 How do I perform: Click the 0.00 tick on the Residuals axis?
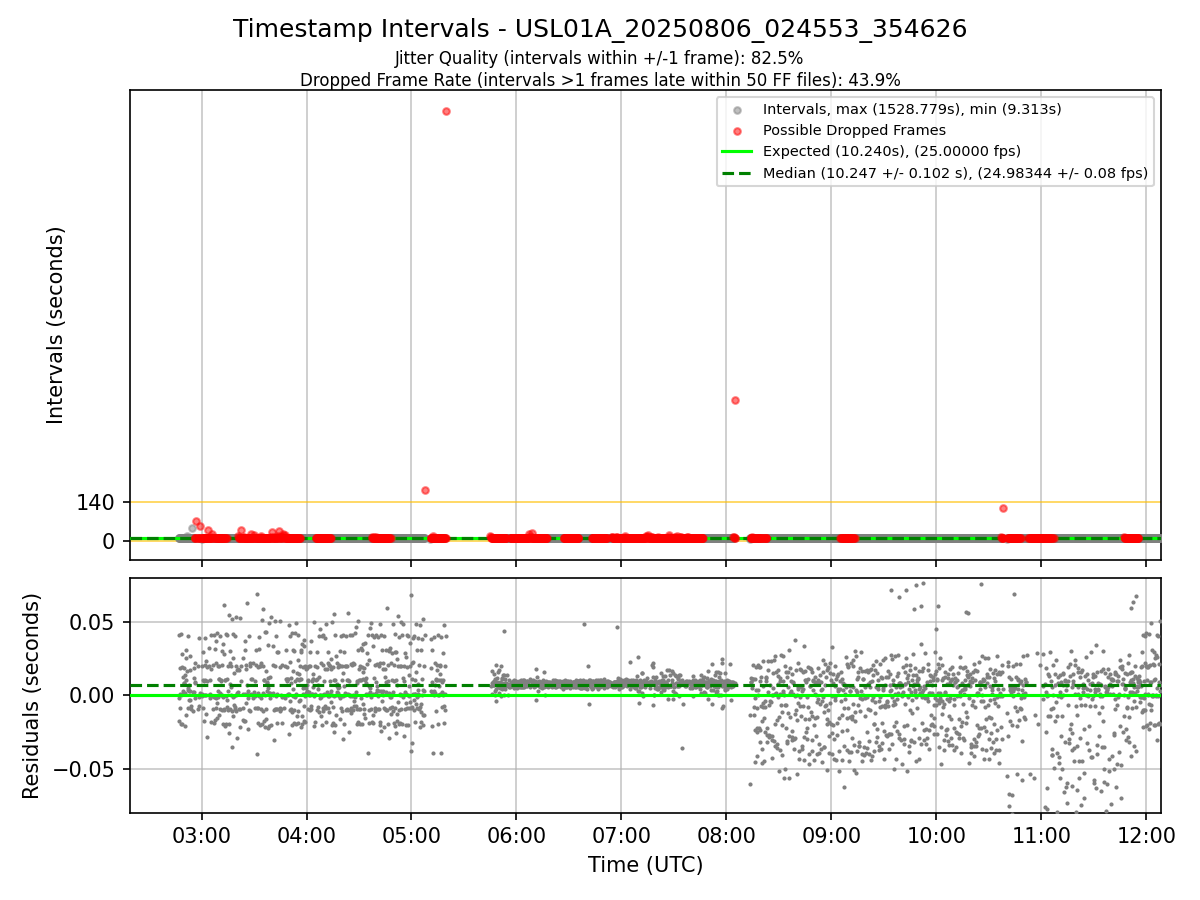pyautogui.click(x=94, y=696)
